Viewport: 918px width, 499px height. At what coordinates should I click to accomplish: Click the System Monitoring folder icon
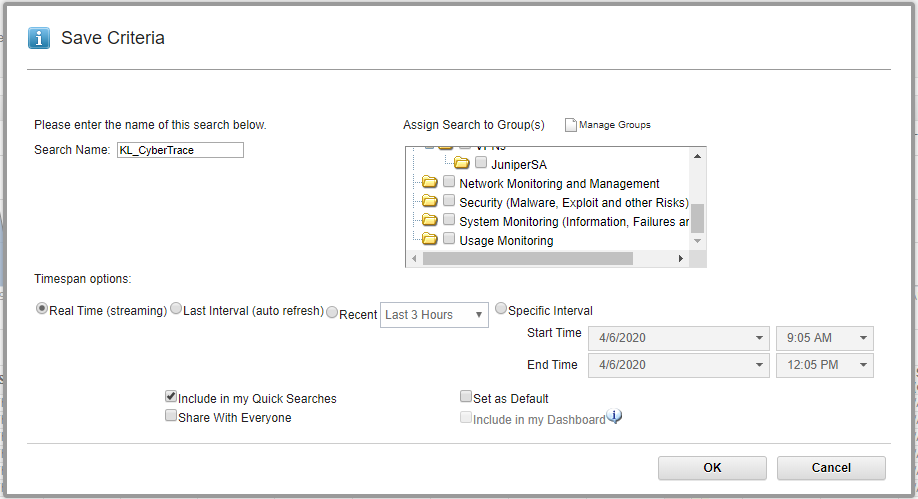tap(430, 221)
